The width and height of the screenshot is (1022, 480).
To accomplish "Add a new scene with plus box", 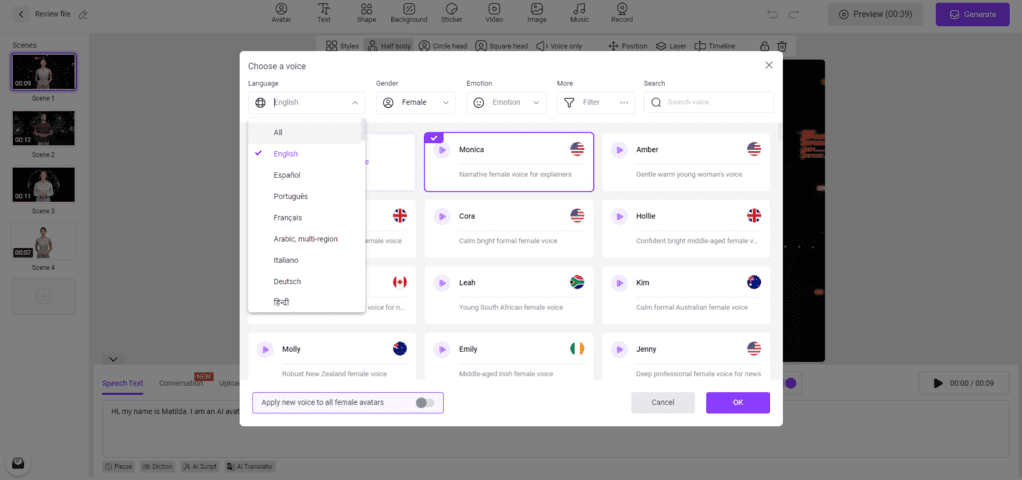I will point(44,297).
